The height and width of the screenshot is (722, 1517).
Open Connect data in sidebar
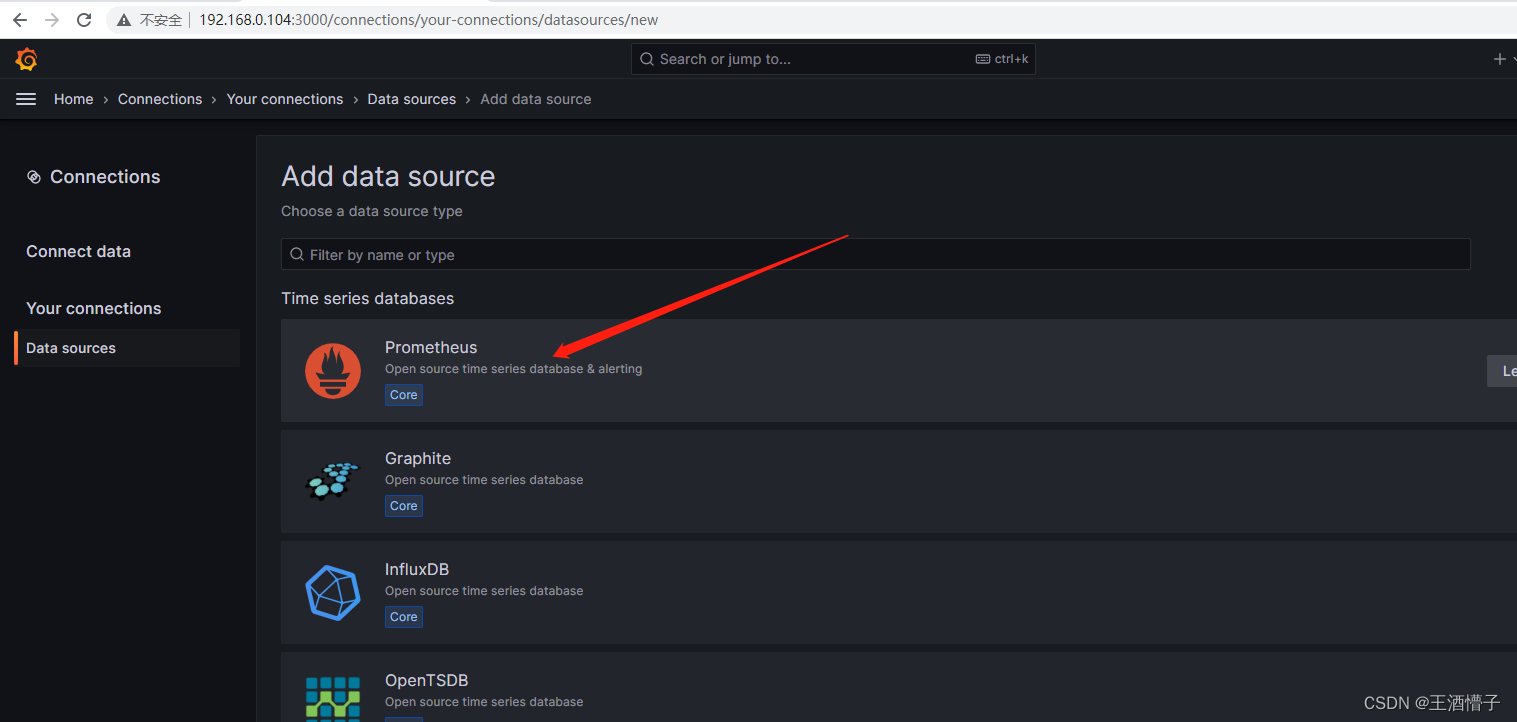tap(78, 251)
